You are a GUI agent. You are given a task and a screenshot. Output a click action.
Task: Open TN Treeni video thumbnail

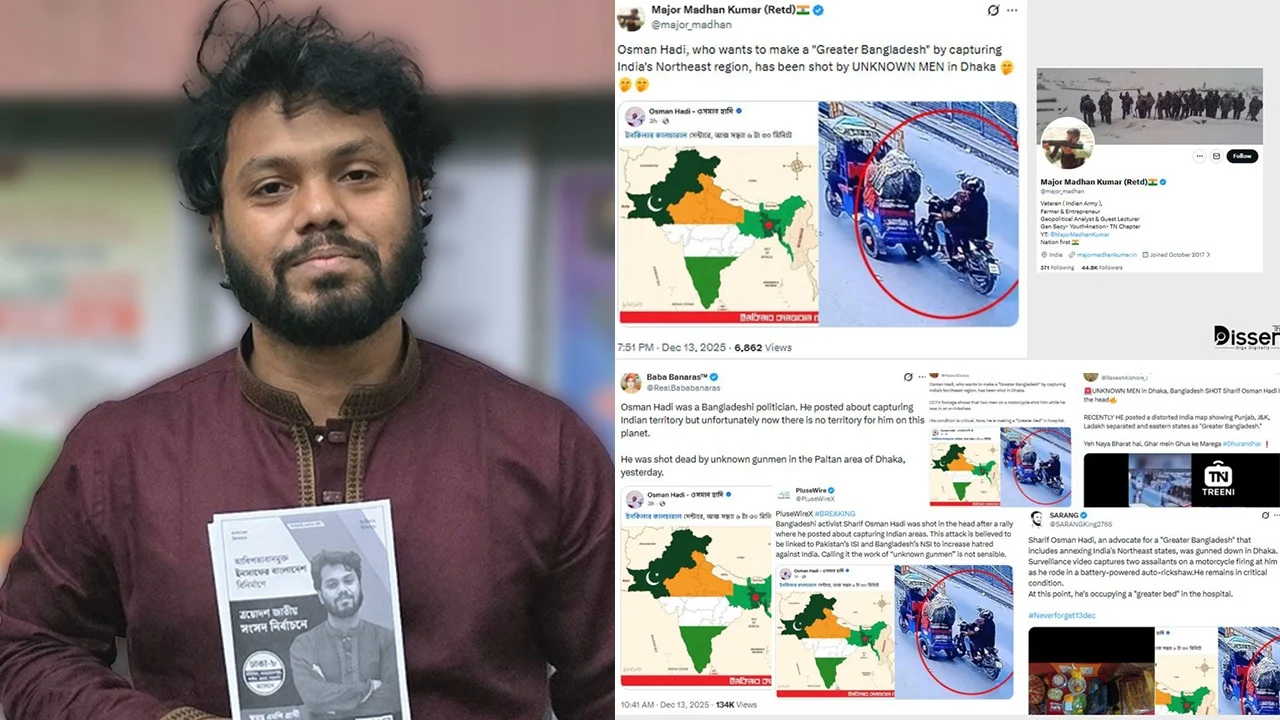click(x=1181, y=480)
